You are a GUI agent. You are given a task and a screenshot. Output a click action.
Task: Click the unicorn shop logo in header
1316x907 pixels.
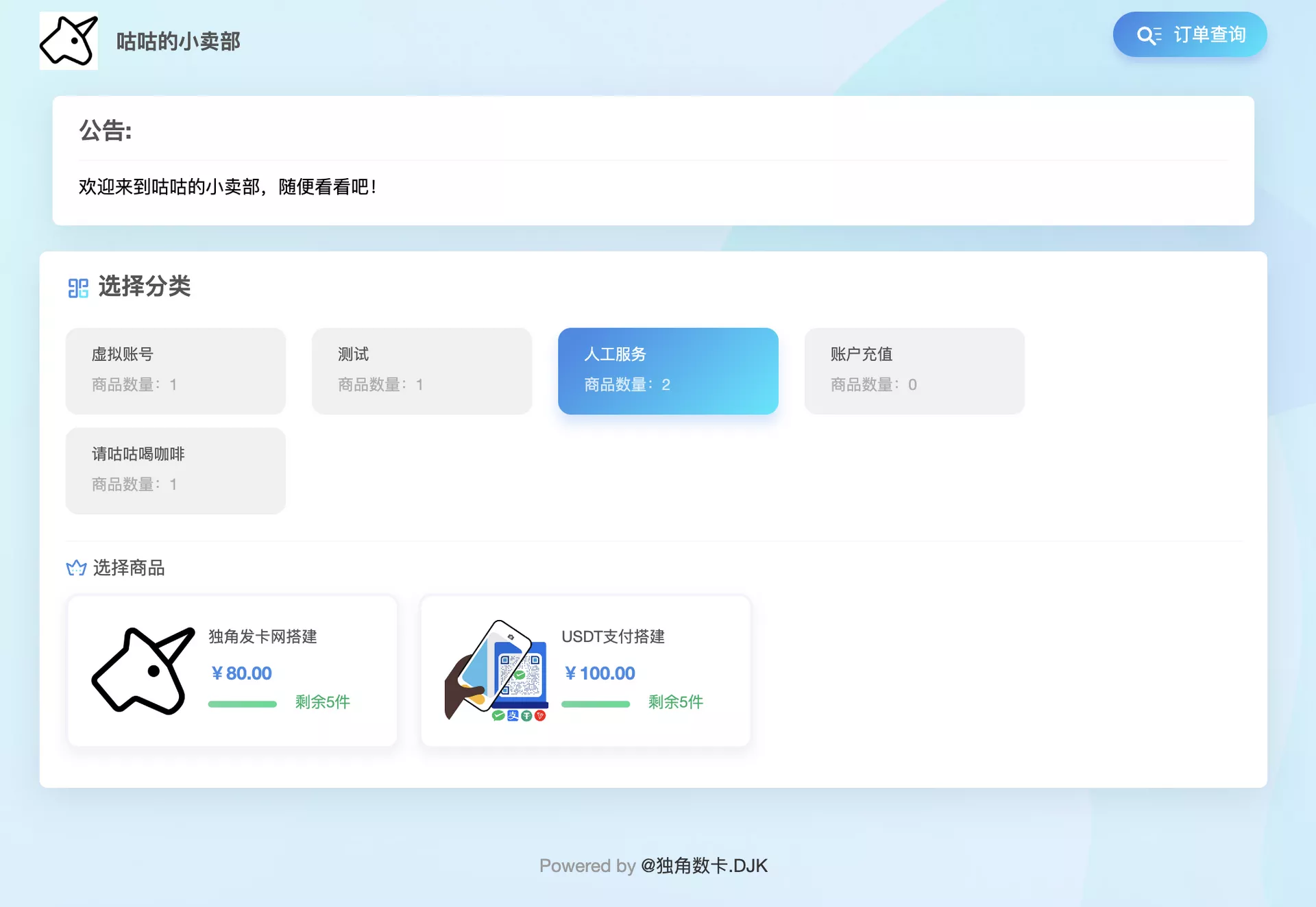click(x=69, y=41)
